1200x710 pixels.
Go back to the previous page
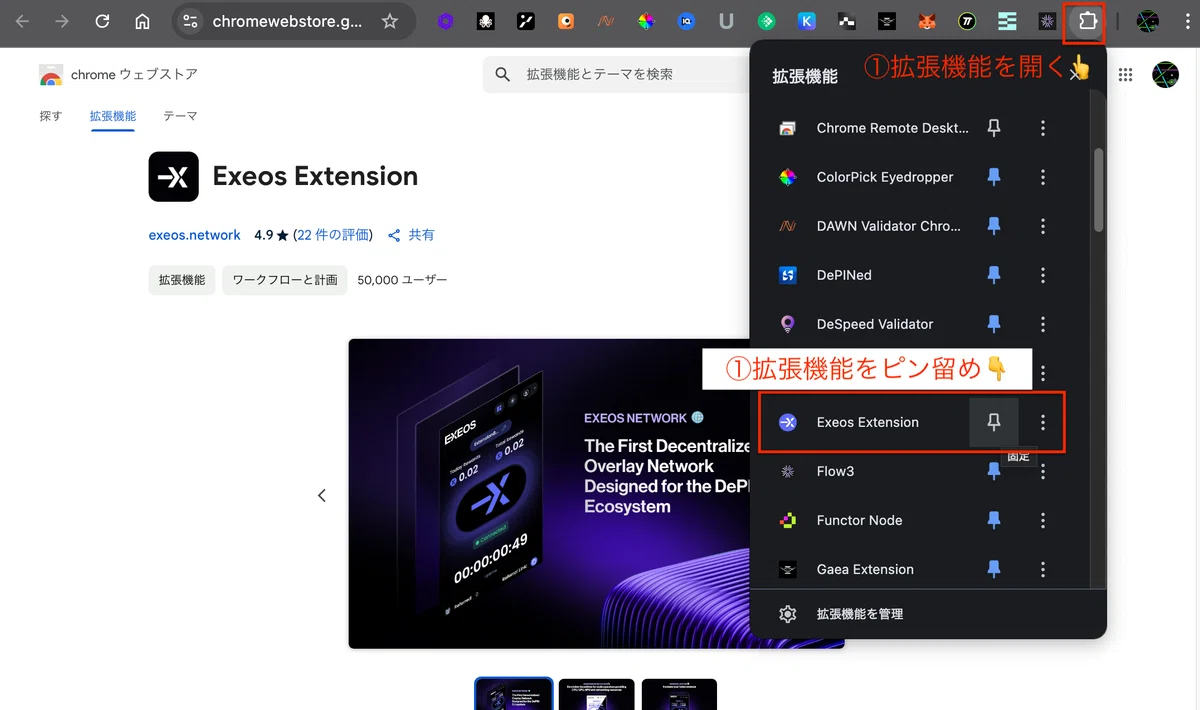[x=22, y=21]
